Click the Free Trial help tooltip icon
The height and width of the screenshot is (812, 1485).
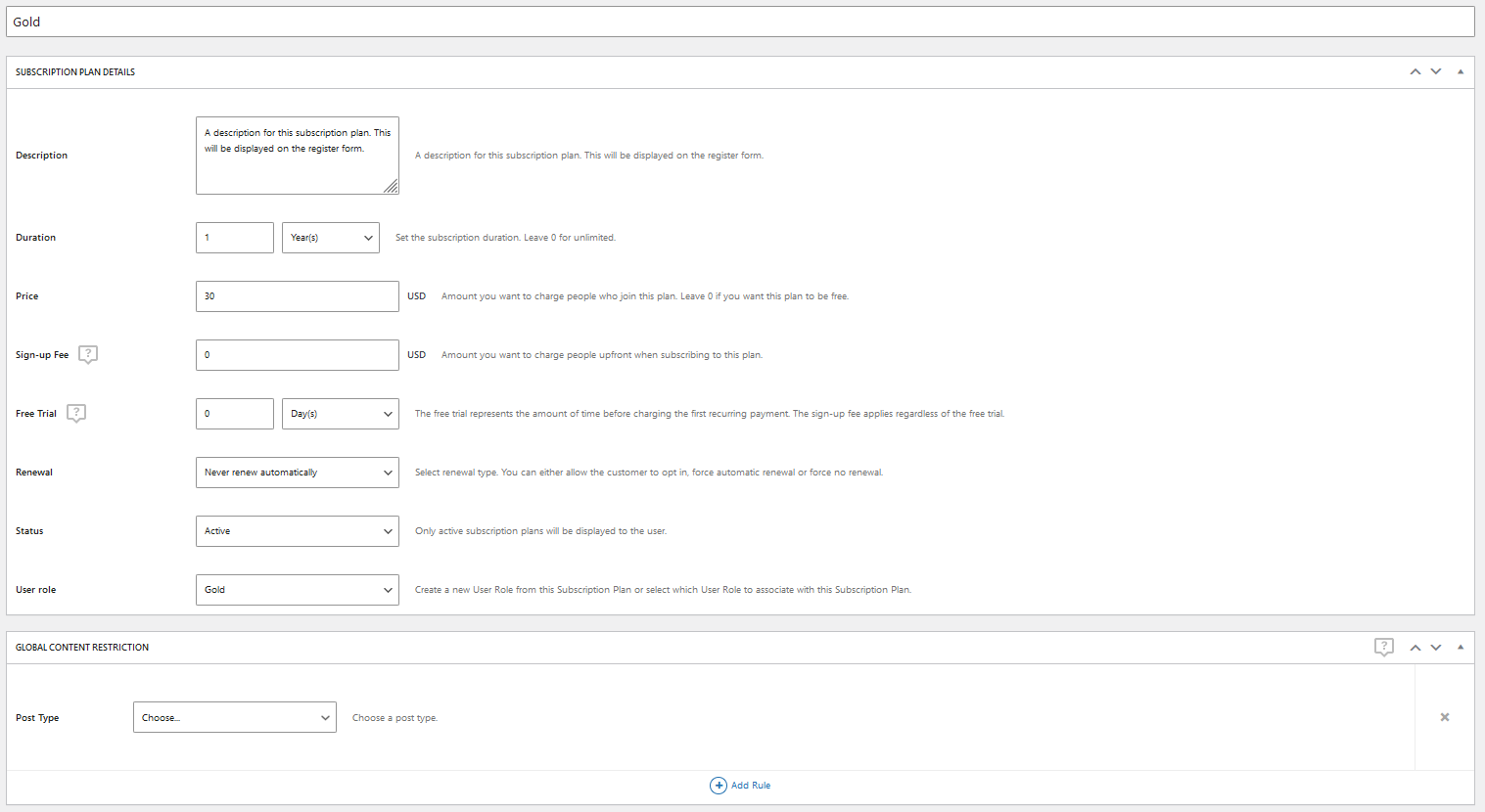pyautogui.click(x=76, y=413)
